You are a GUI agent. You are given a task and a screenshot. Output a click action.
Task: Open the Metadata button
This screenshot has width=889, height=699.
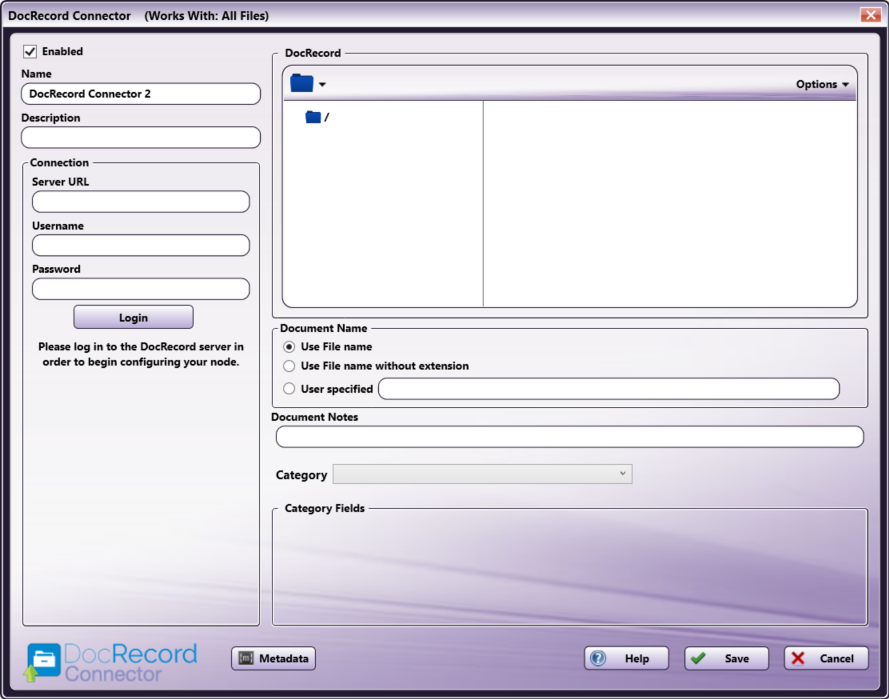[273, 658]
